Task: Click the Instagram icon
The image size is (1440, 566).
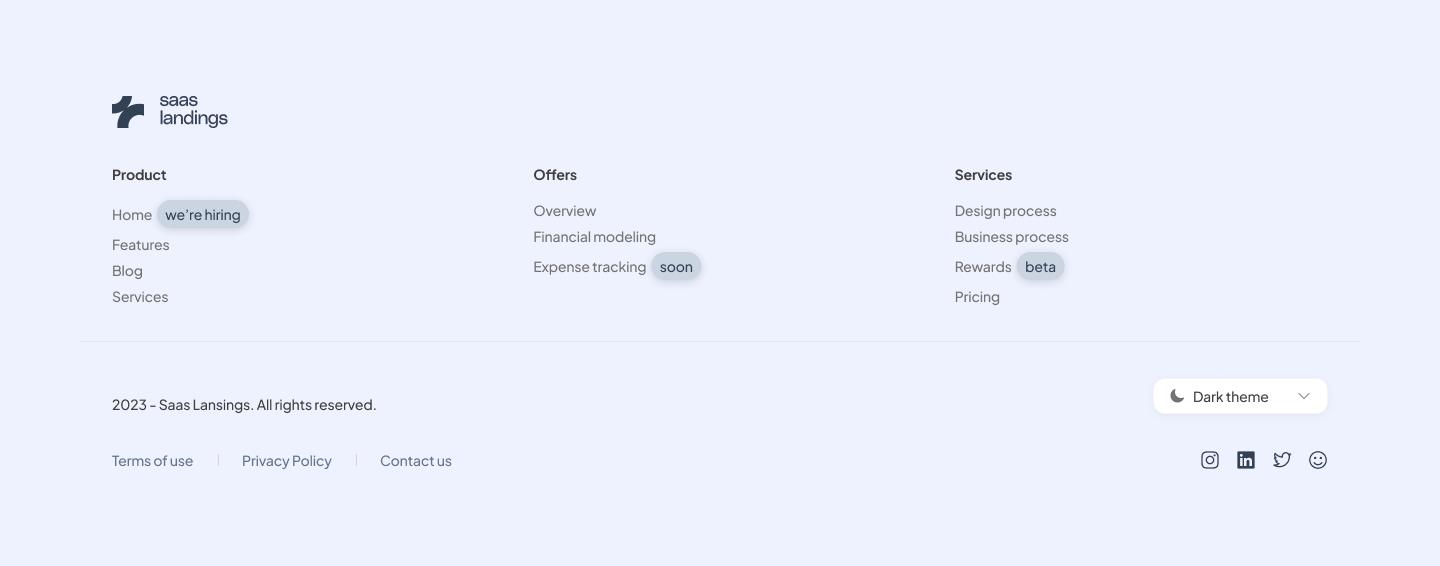Action: tap(1210, 460)
